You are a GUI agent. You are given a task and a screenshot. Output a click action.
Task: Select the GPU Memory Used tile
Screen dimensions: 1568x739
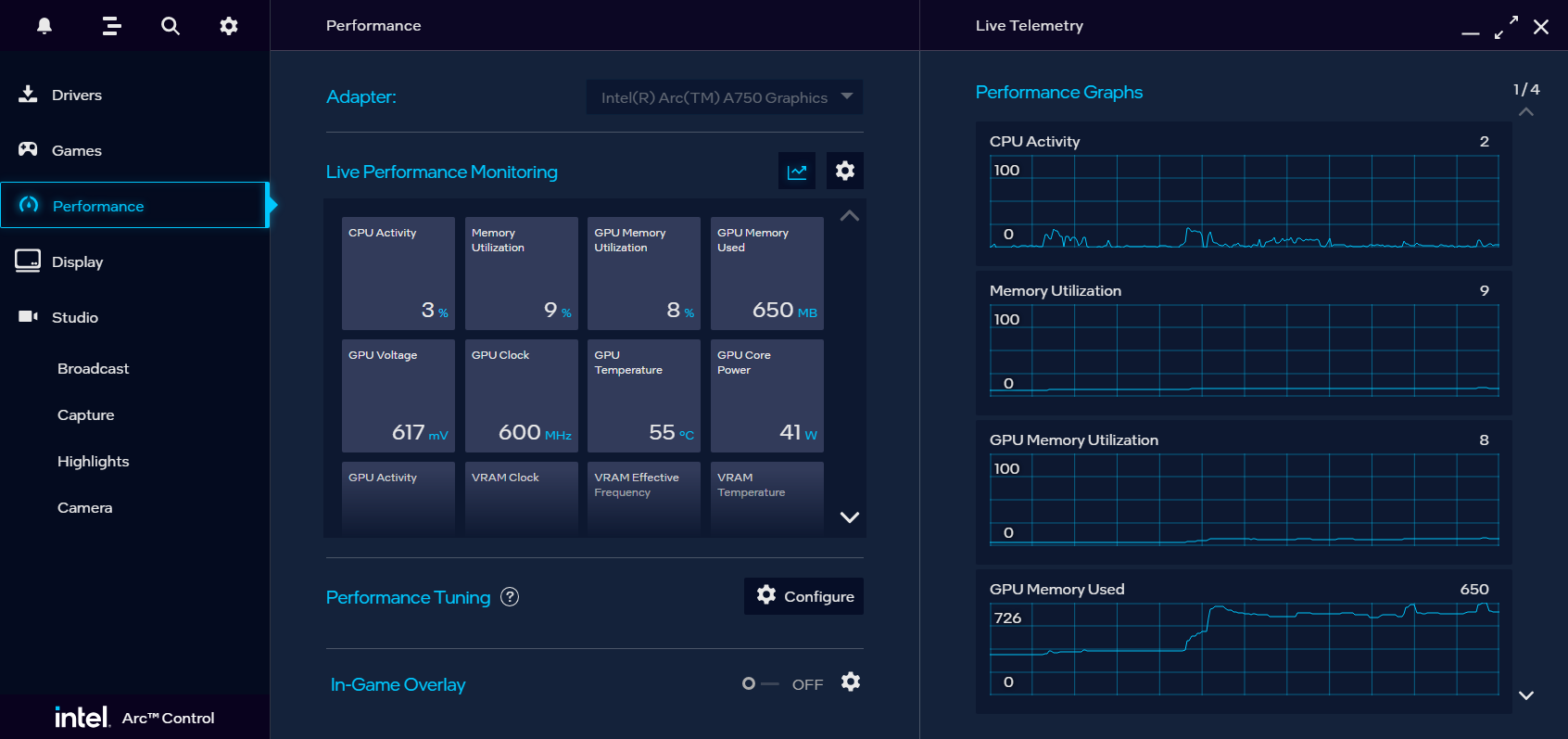[x=767, y=274]
